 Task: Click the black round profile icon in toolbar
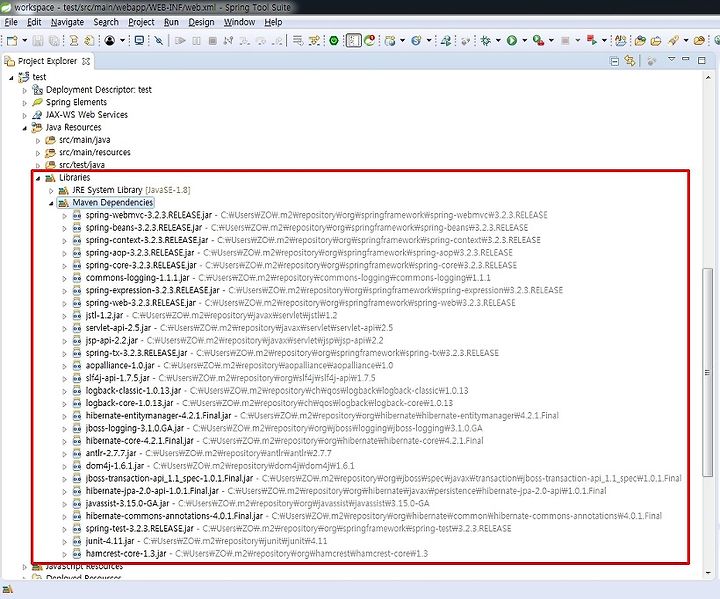110,41
